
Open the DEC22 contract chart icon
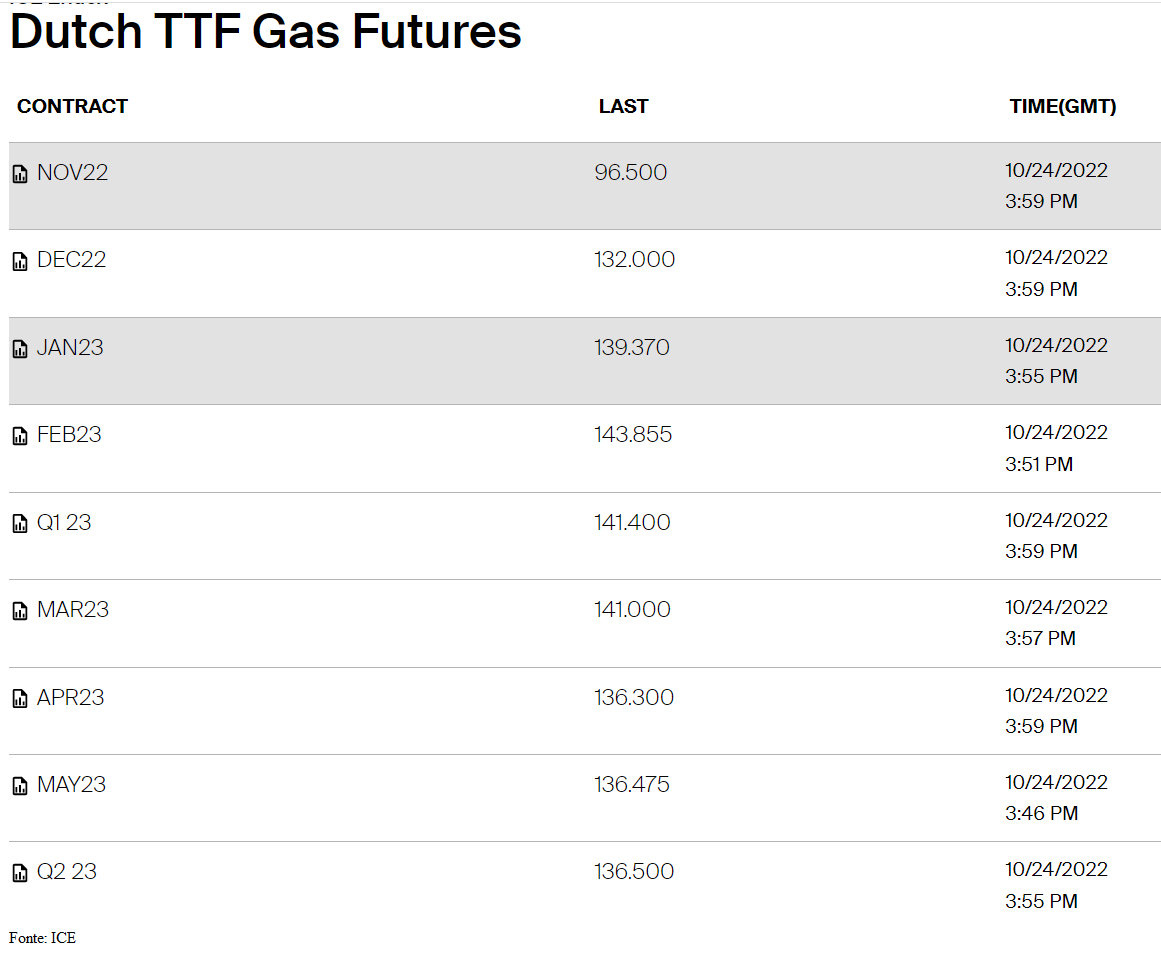[x=20, y=261]
